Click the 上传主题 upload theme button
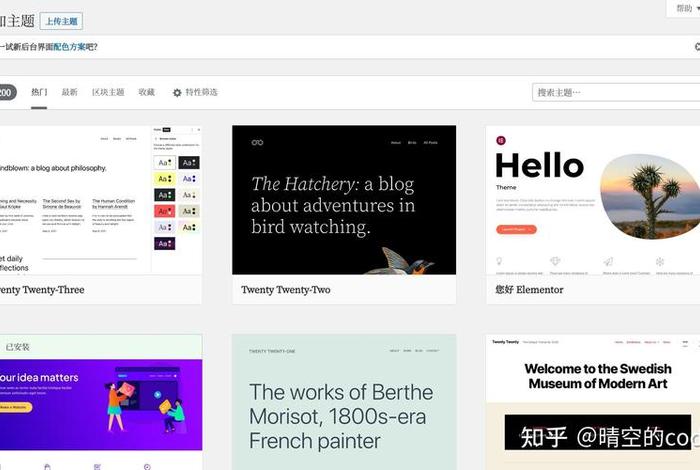The image size is (700, 470). [x=61, y=21]
